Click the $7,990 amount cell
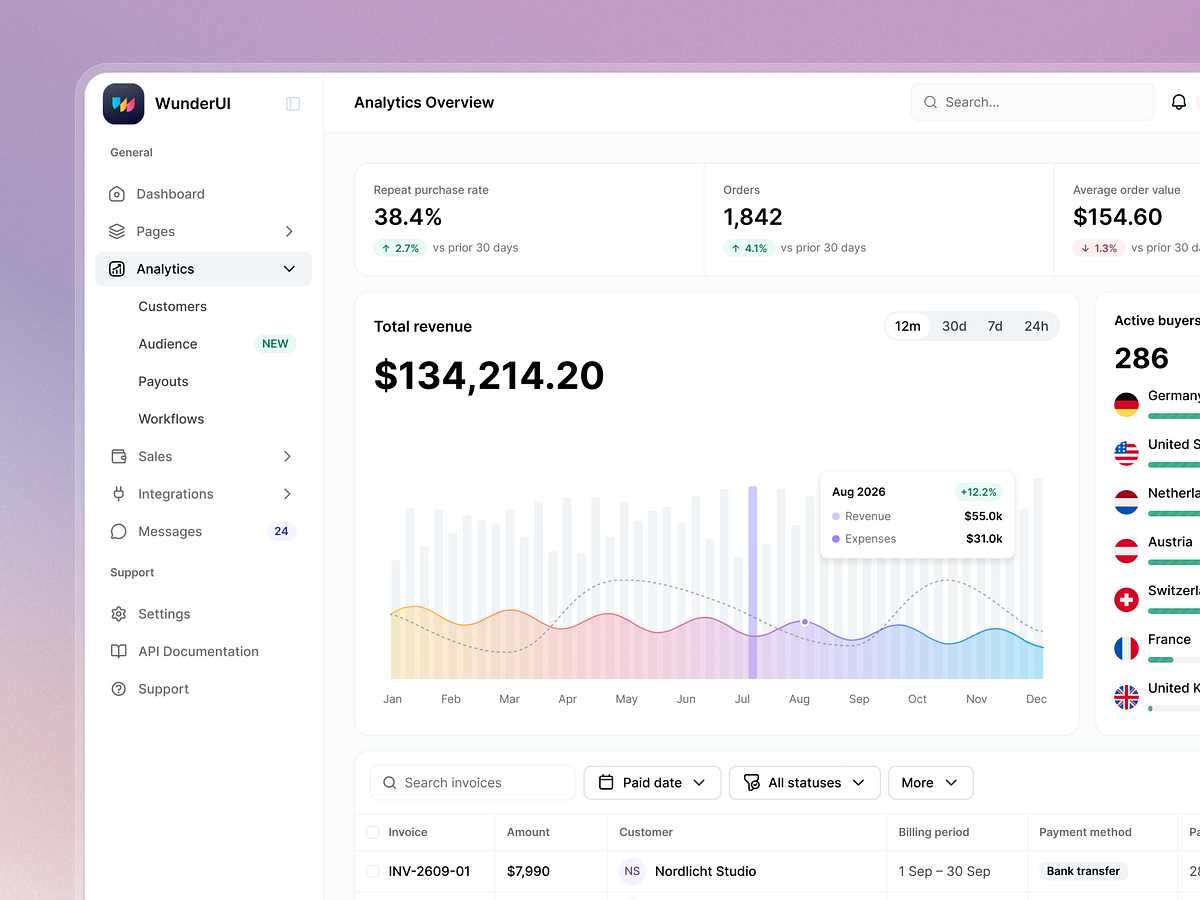Image resolution: width=1200 pixels, height=900 pixels. (x=528, y=871)
